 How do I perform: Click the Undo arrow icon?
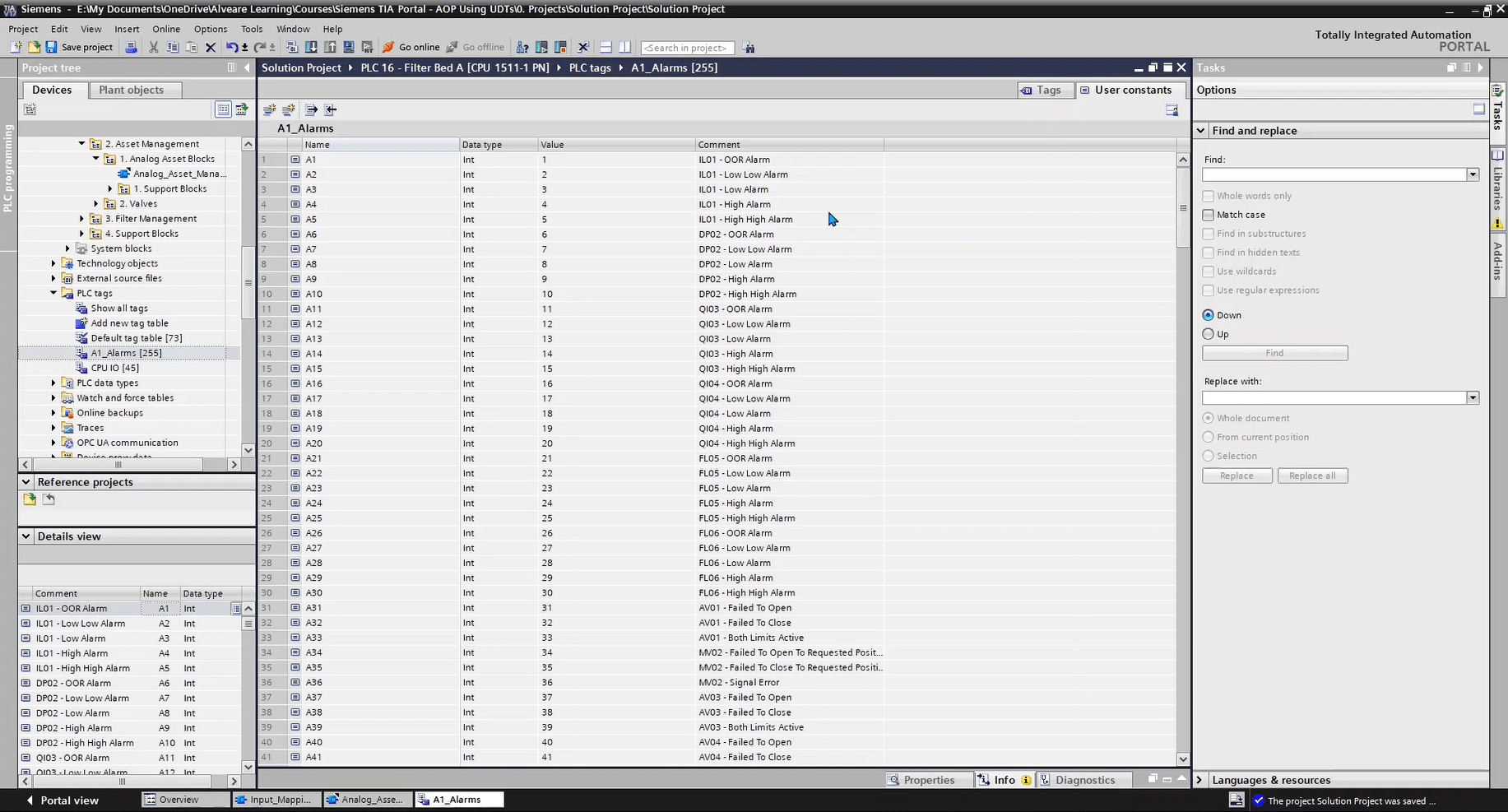231,48
